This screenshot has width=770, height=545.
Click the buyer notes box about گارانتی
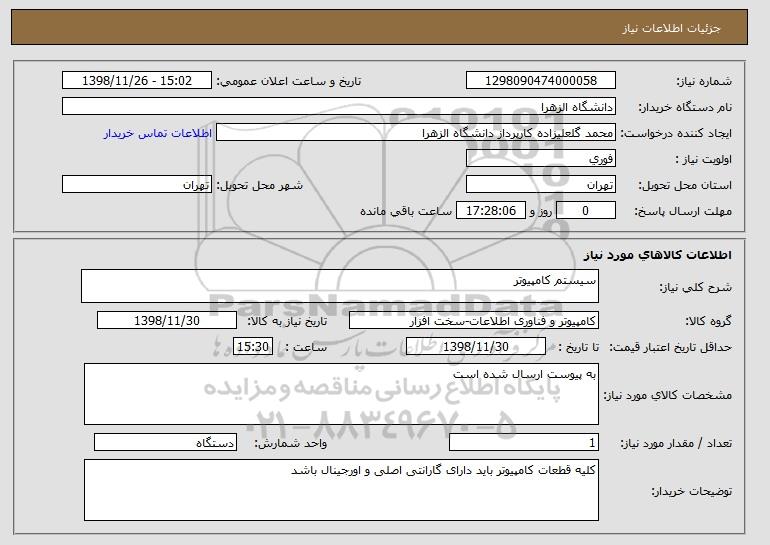tap(341, 490)
